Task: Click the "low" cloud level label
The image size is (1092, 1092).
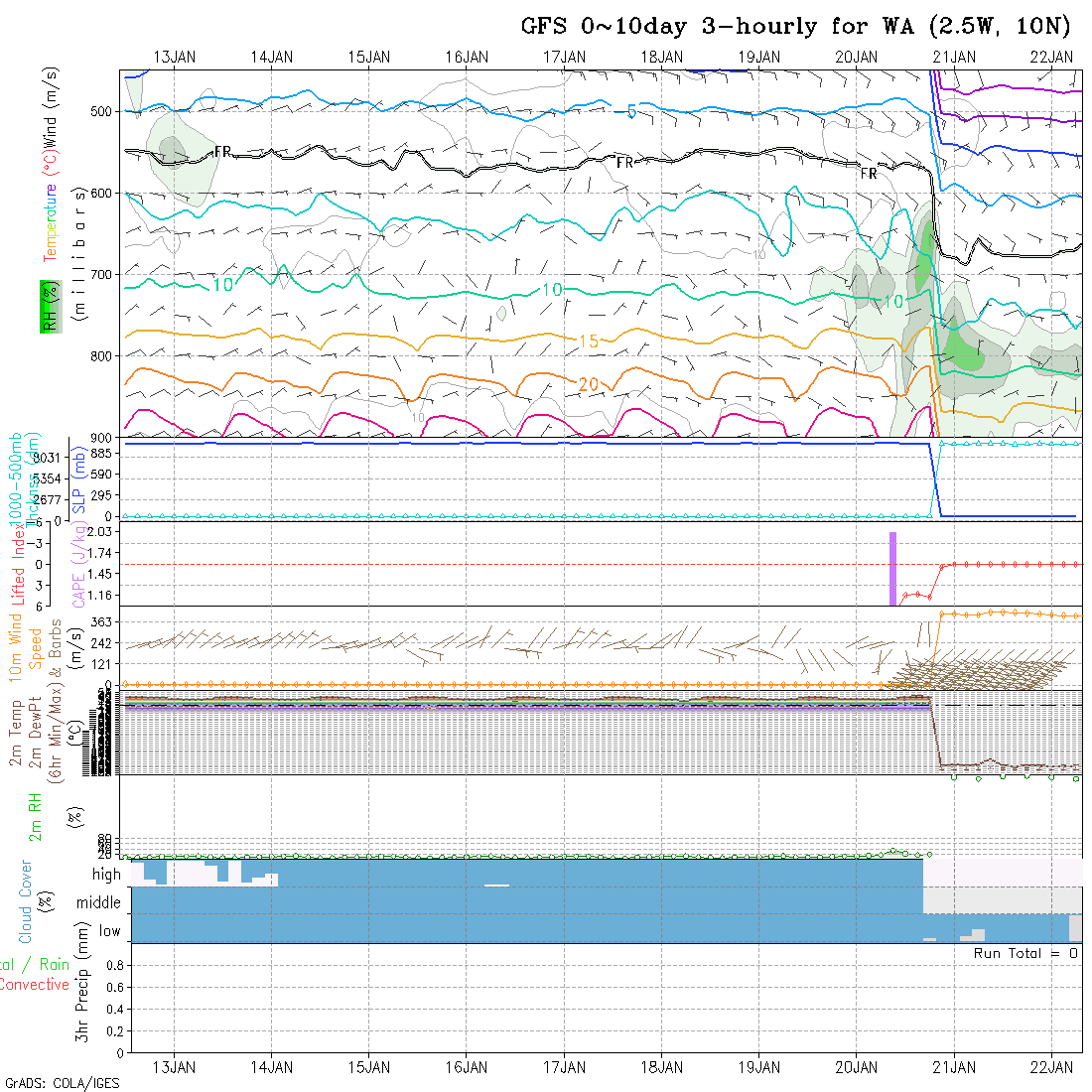Action: click(109, 931)
